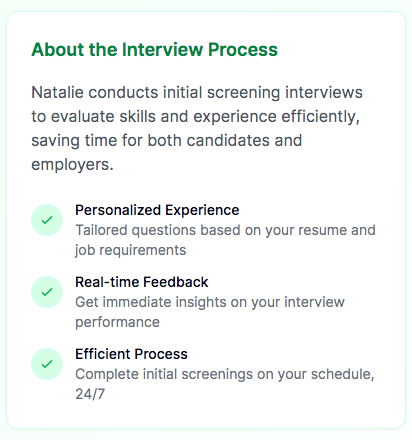Click the saving time for both candidates line
Image resolution: width=412 pixels, height=440 pixels.
click(167, 140)
